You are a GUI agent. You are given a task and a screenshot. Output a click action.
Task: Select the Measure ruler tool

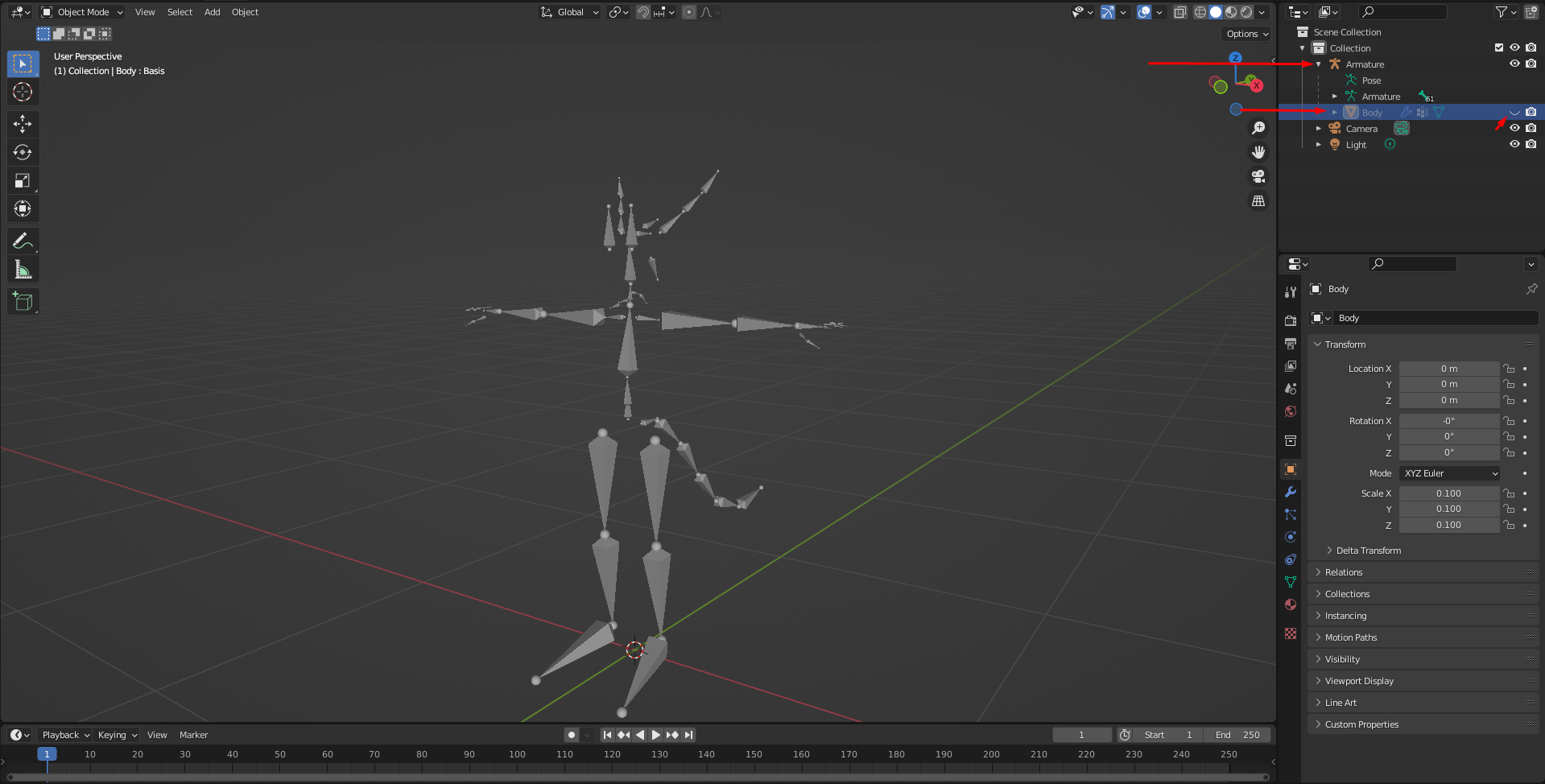23,270
